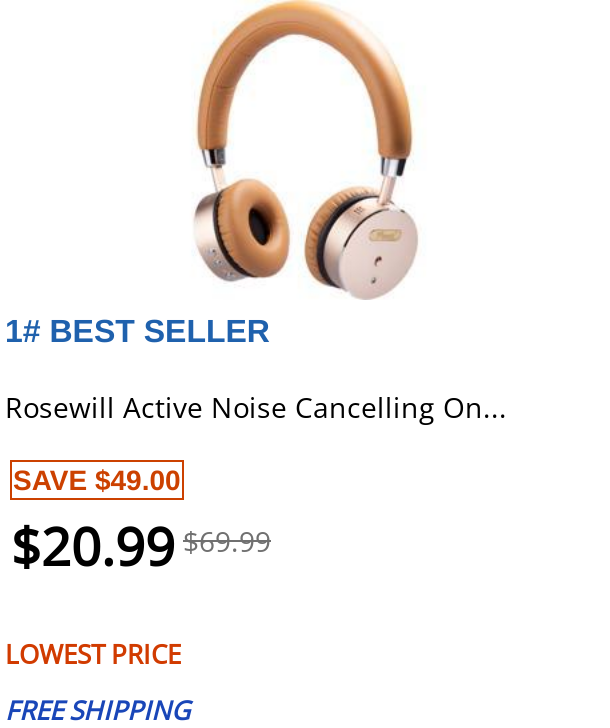Click the $20.99 current price
Image resolution: width=610 pixels, height=728 pixels.
tap(93, 546)
